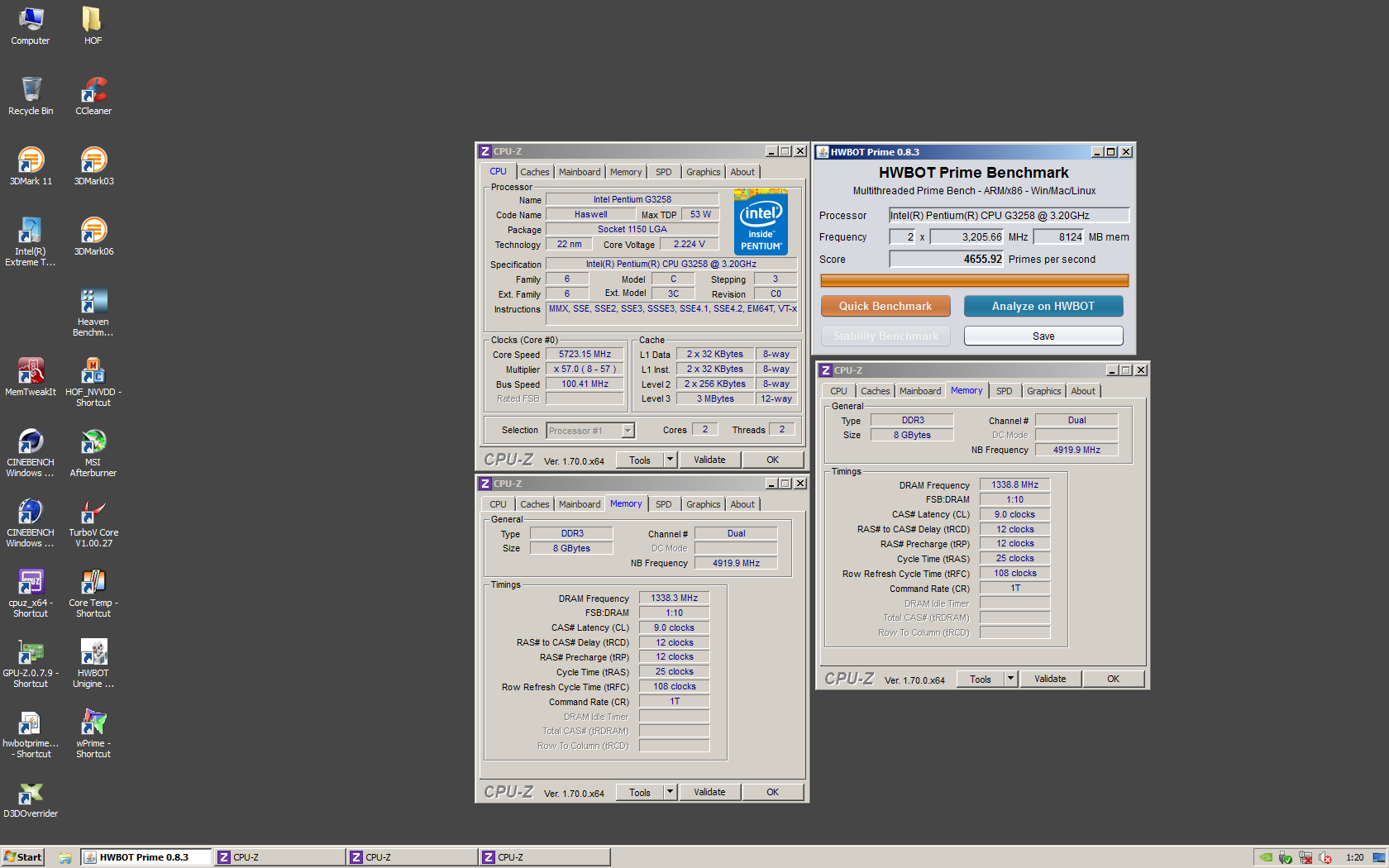
Task: Open the HOF folder icon
Action: (x=93, y=26)
